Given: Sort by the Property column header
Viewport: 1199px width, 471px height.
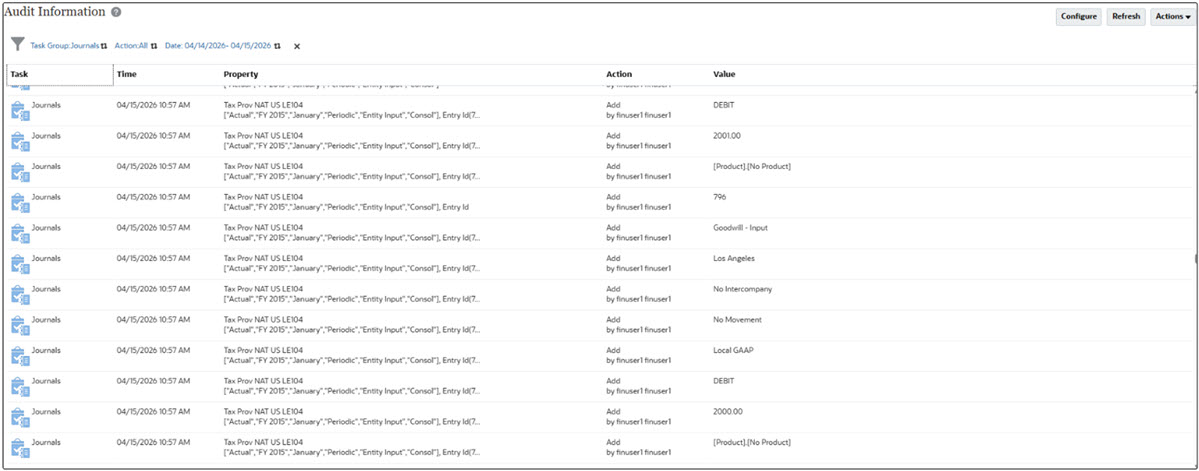Looking at the screenshot, I should point(240,74).
